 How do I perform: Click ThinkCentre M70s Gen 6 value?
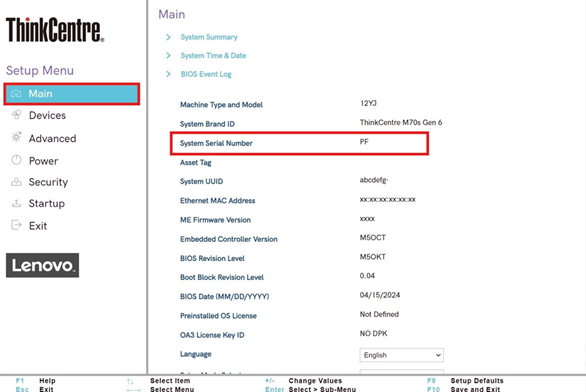pos(401,123)
